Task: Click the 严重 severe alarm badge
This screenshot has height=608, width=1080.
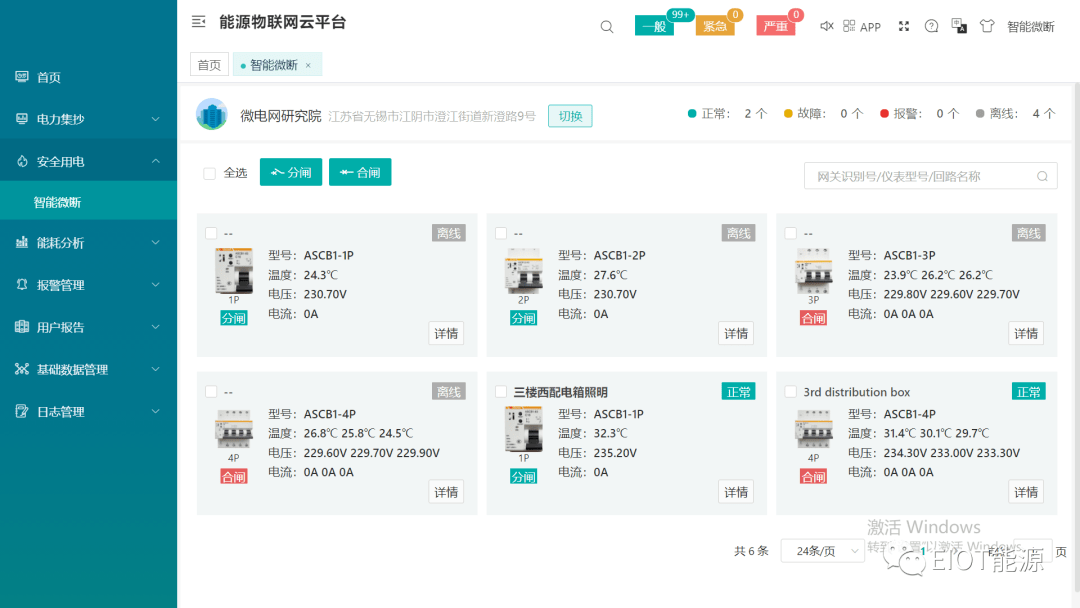Action: pos(776,26)
